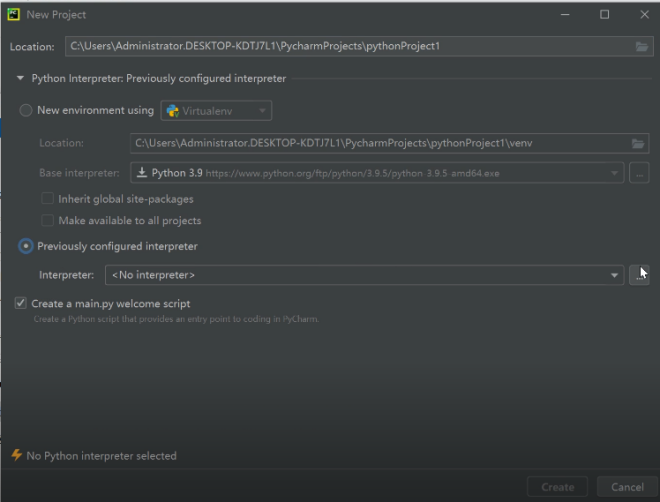
Task: Select Previously configured interpreter radio button
Action: pyautogui.click(x=26, y=246)
